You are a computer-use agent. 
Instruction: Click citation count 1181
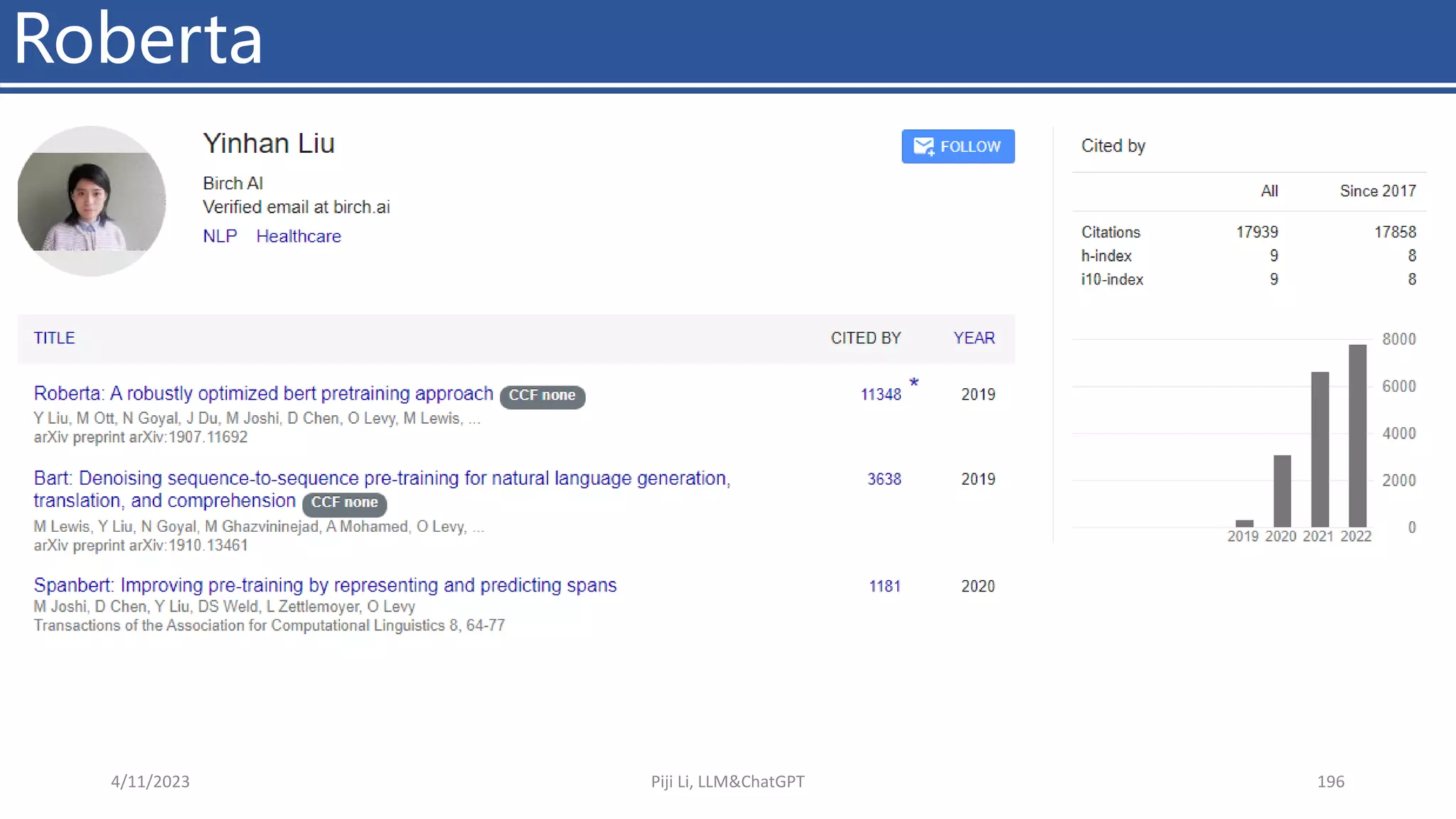[x=884, y=587]
